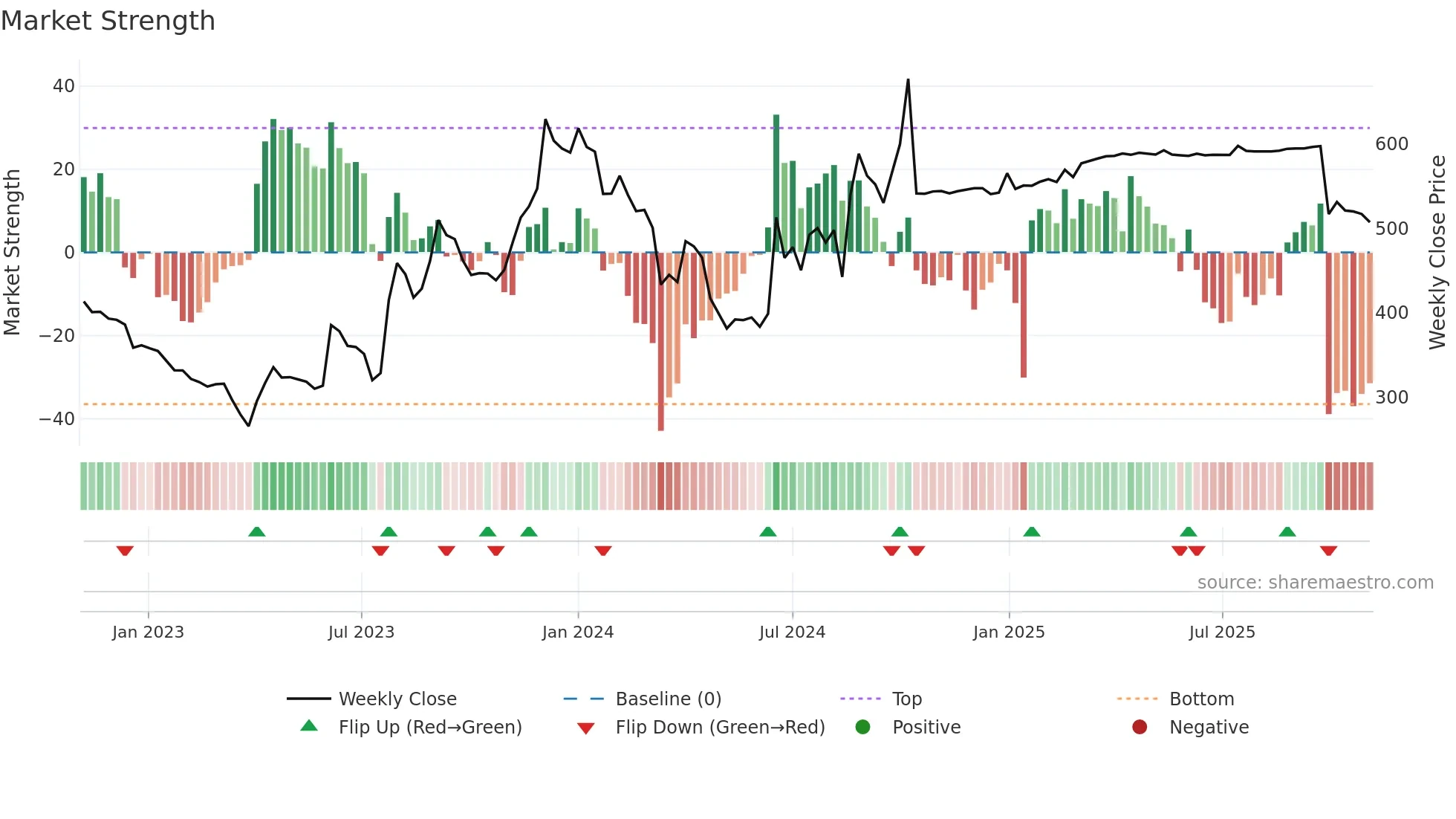1456x819 pixels.
Task: Click the green Positive legend circle
Action: 862,727
